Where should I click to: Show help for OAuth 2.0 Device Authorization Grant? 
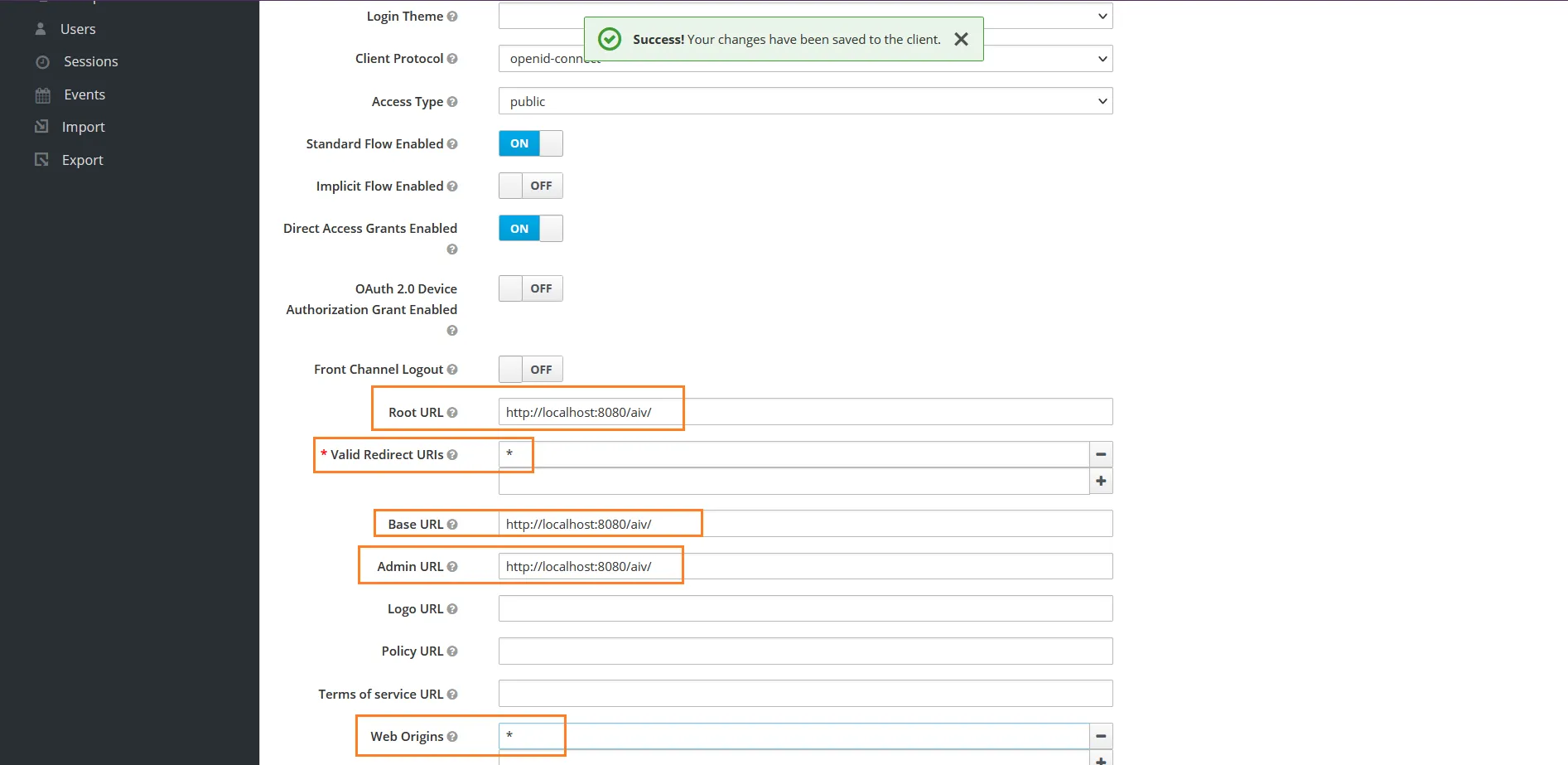(x=452, y=331)
